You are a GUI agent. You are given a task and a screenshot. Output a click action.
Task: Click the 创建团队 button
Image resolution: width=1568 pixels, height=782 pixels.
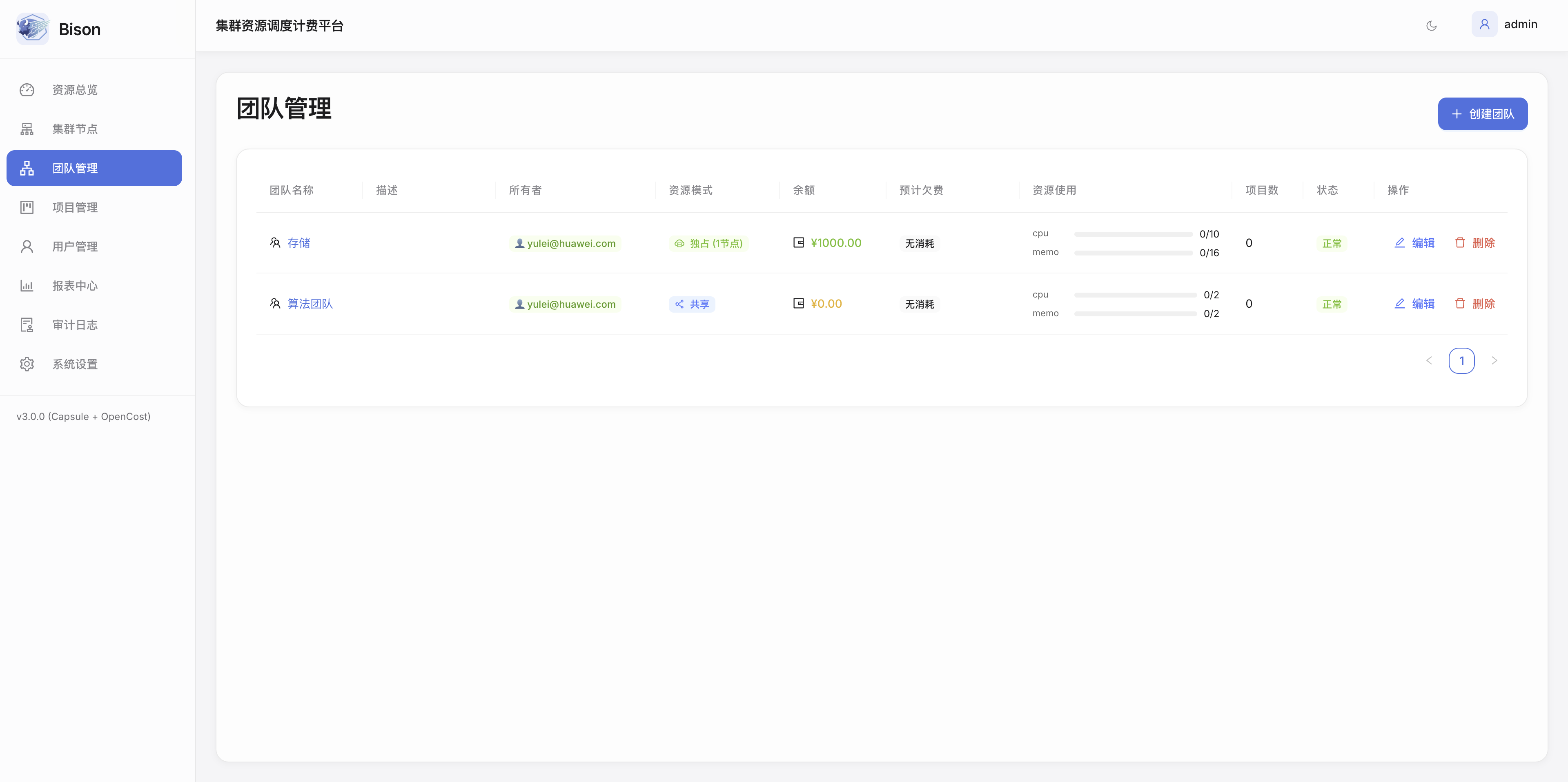1482,114
